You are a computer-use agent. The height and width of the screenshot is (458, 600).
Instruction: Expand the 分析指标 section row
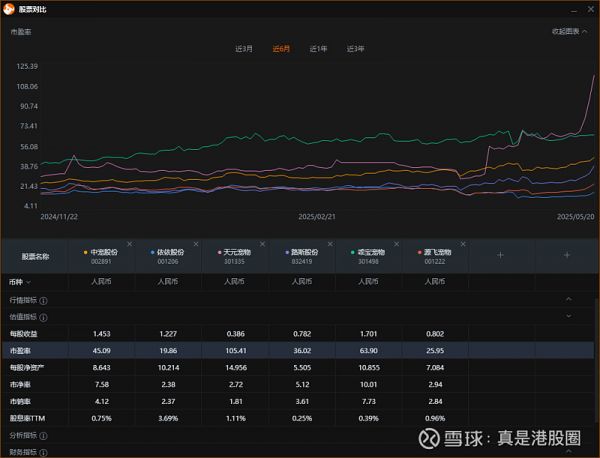click(297, 435)
